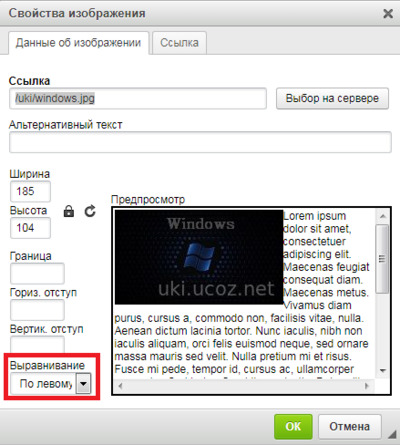Viewport: 400px width, 445px height.
Task: Click the image URL Ссылка field
Action: click(138, 98)
